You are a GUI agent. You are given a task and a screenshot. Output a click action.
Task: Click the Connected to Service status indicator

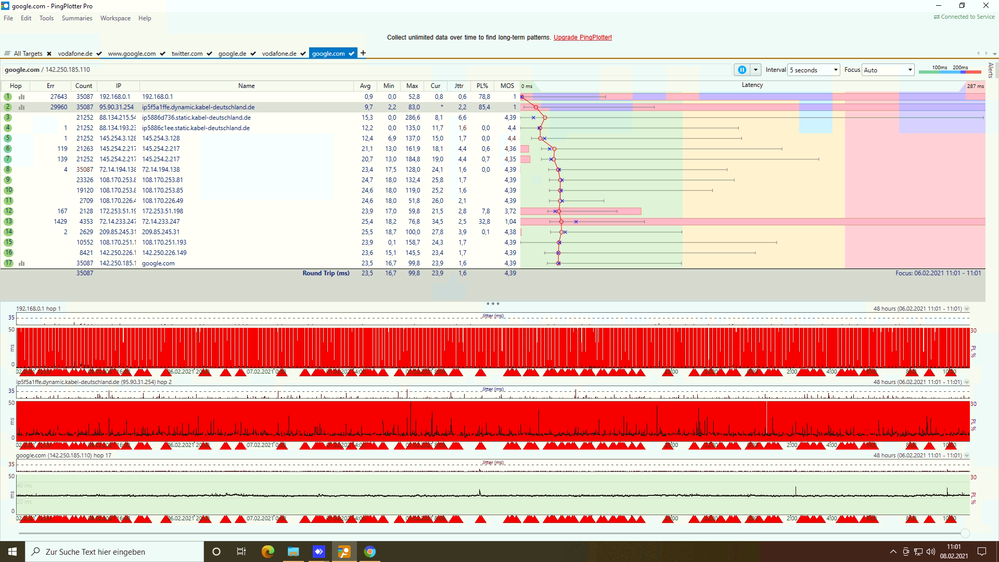click(964, 17)
